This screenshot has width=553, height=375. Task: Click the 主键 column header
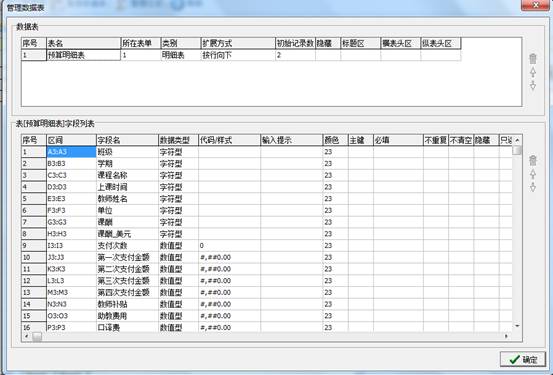coord(360,140)
